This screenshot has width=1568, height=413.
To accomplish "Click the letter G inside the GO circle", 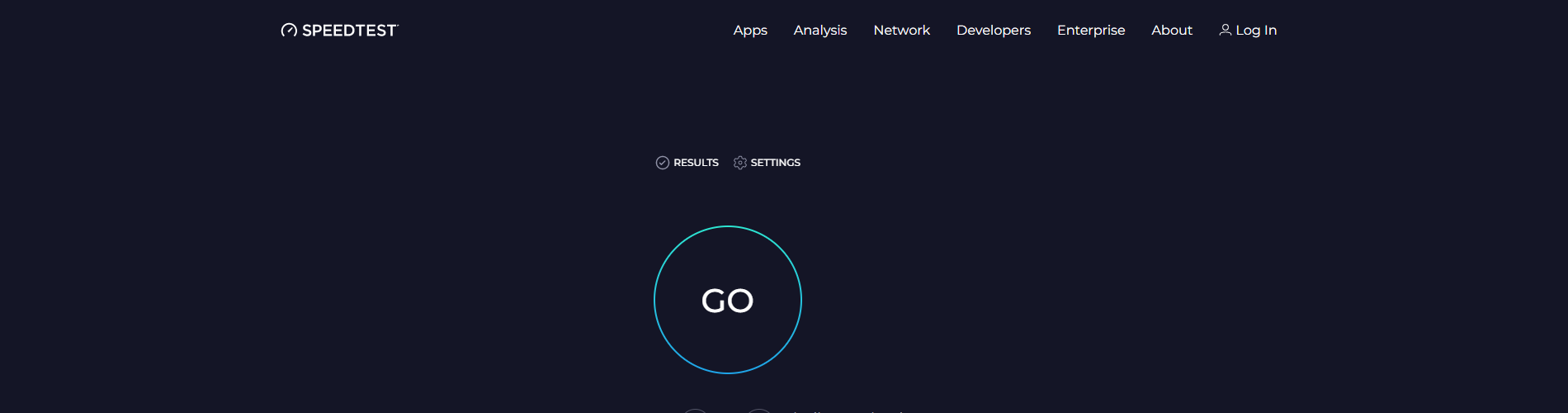I will [x=714, y=301].
